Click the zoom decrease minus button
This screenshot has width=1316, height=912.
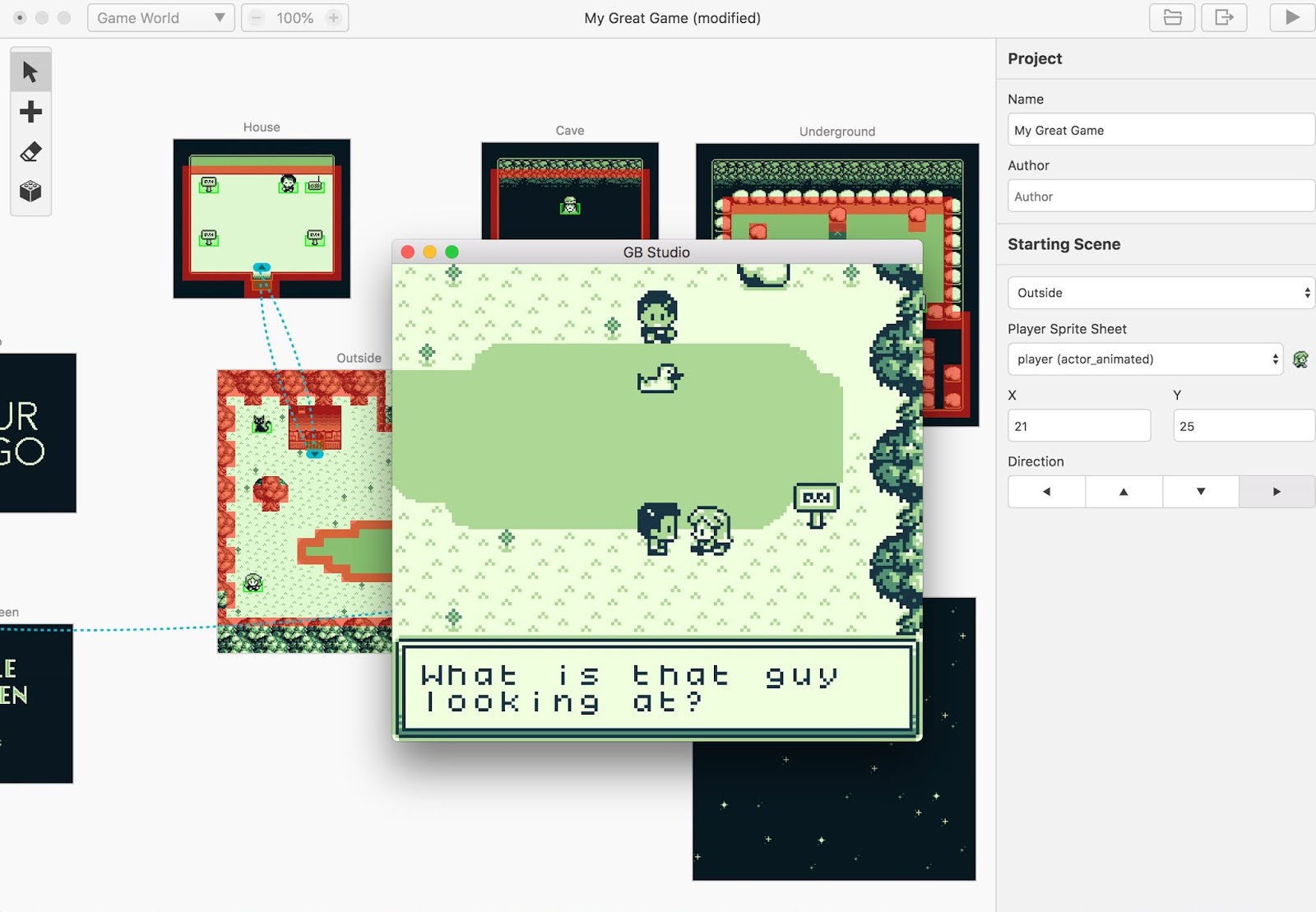(x=256, y=17)
